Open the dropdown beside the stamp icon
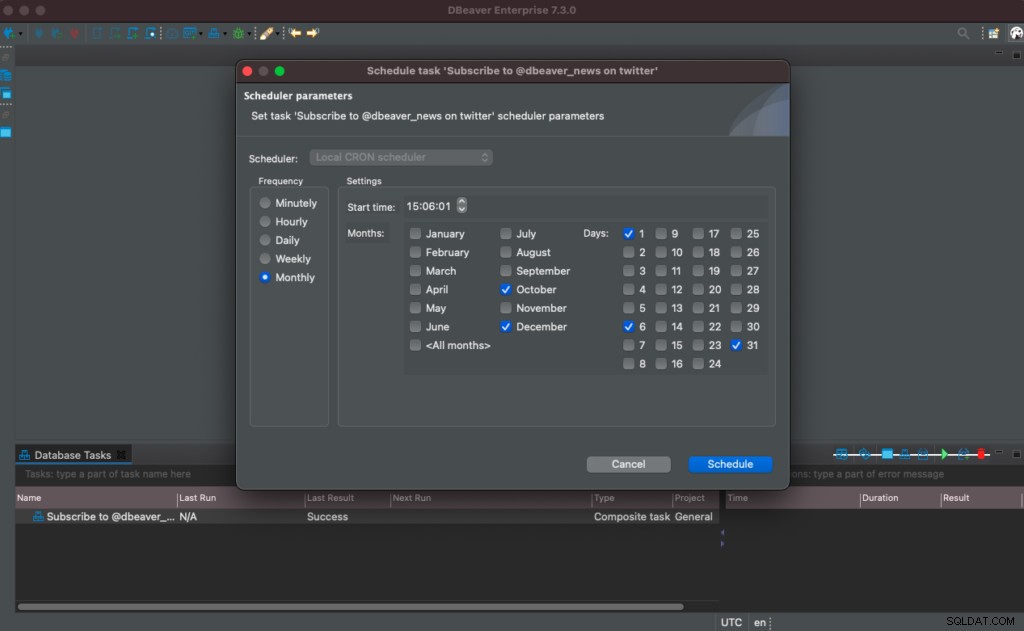 [x=225, y=33]
